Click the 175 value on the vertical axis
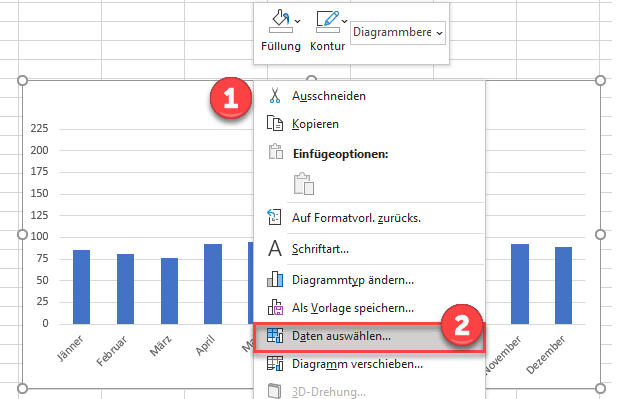 39,171
